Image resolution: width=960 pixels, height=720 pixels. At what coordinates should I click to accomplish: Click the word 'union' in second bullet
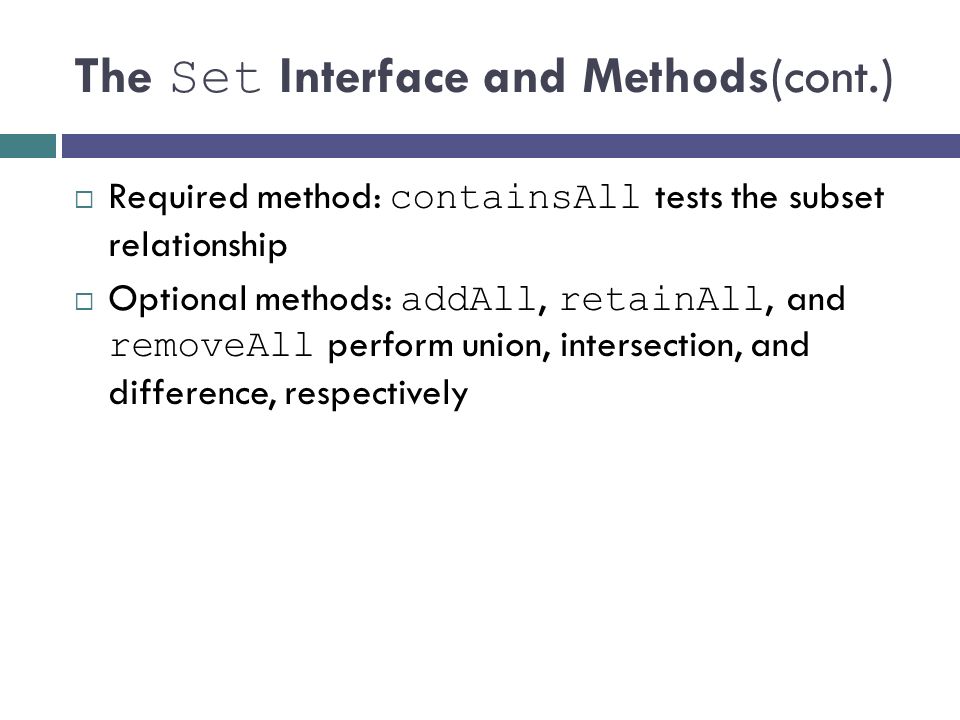[x=502, y=346]
